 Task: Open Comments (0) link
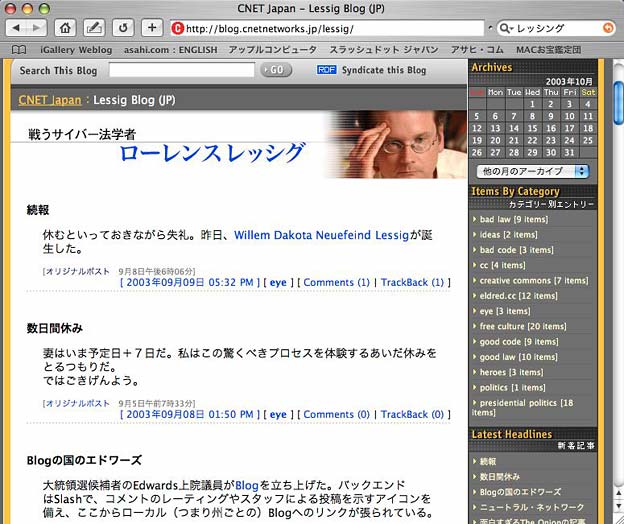337,415
